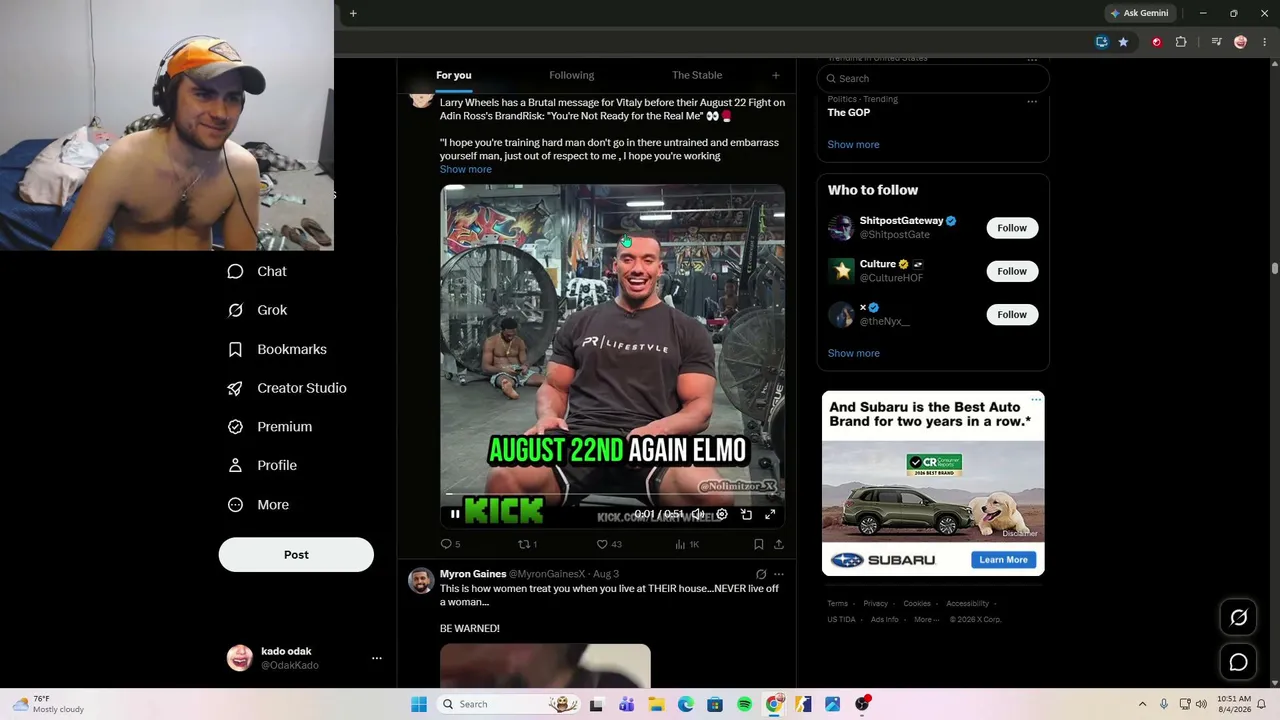Image resolution: width=1280 pixels, height=720 pixels.
Task: Enter fullscreen on the video player
Action: coord(770,514)
